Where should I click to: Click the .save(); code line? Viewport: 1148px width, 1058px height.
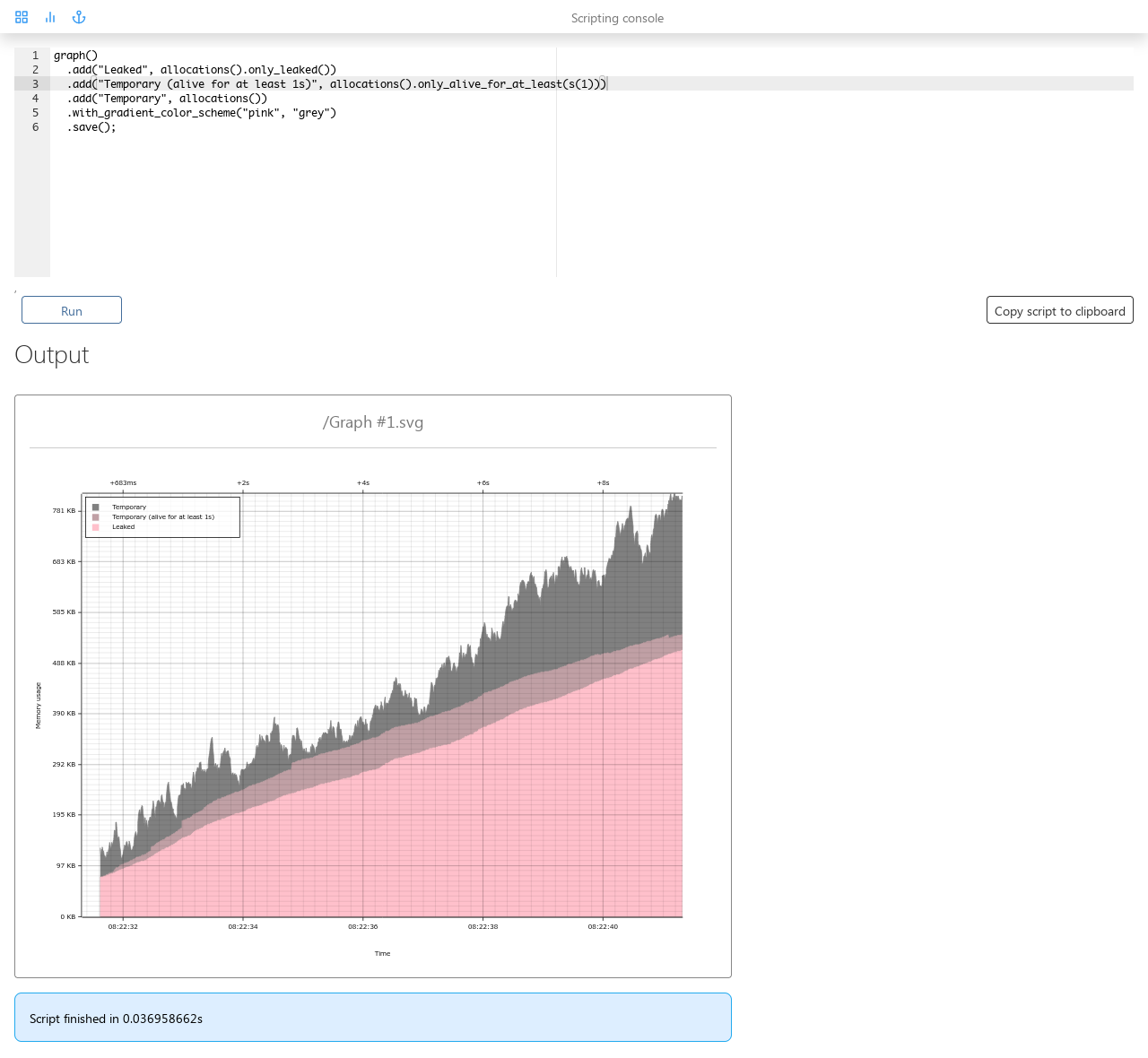tap(91, 127)
